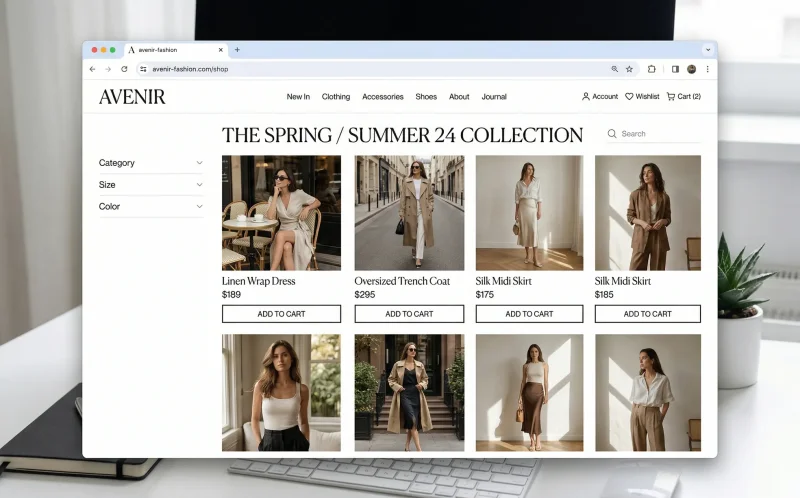Go to the Accessories section

[x=382, y=97]
